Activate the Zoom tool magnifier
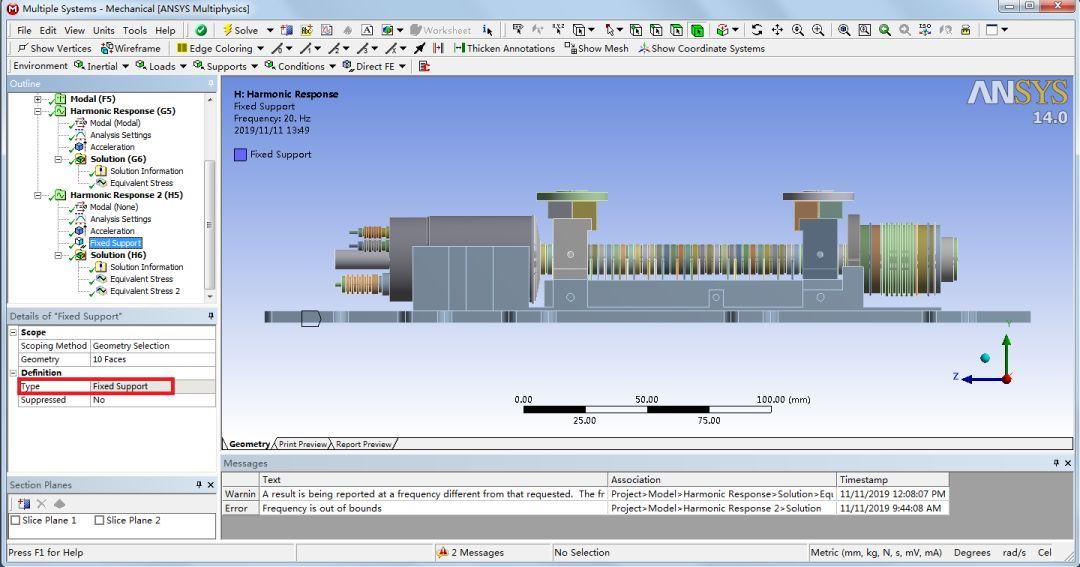The image size is (1080, 567). pyautogui.click(x=798, y=30)
